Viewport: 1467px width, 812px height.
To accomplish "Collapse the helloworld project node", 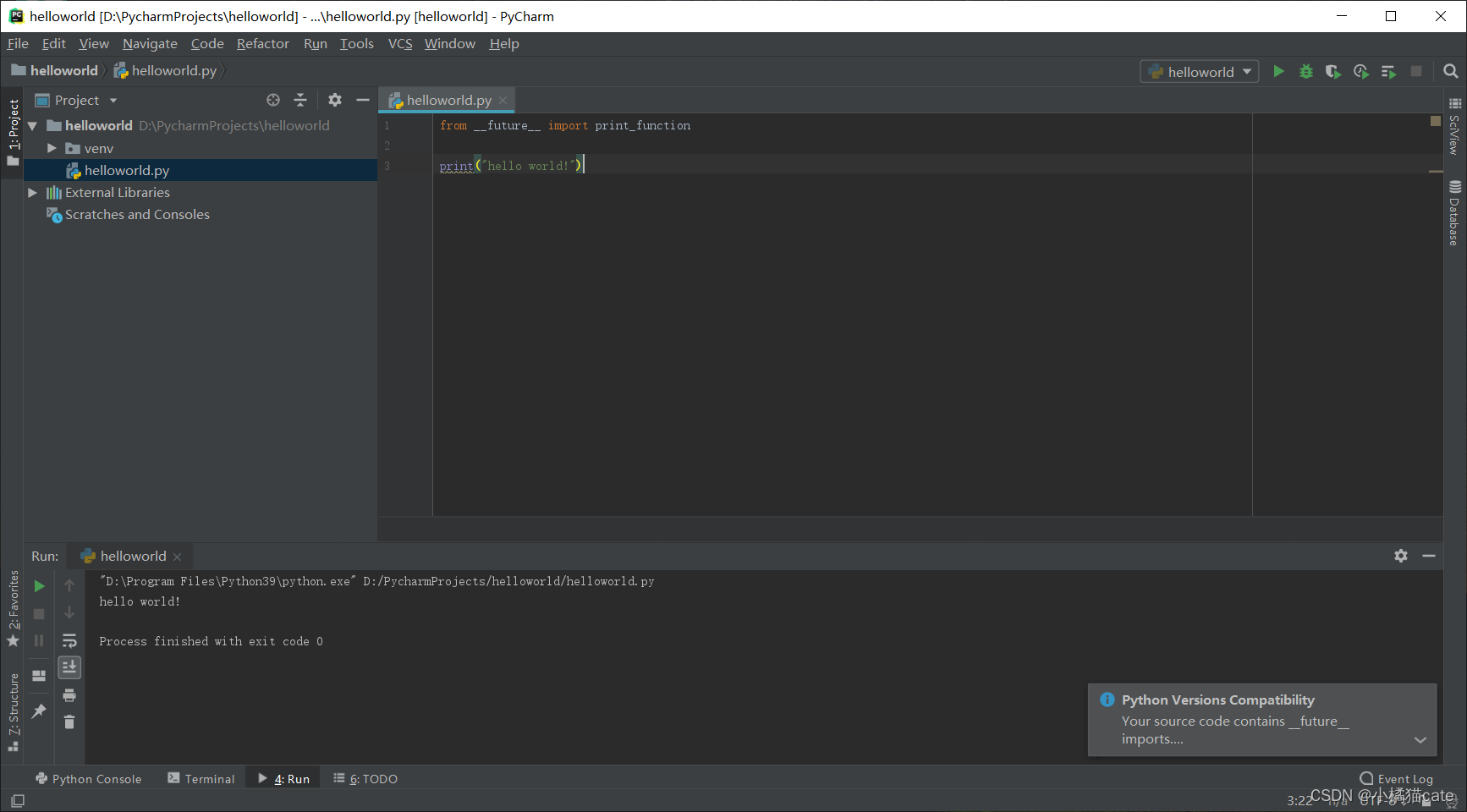I will pos(32,125).
